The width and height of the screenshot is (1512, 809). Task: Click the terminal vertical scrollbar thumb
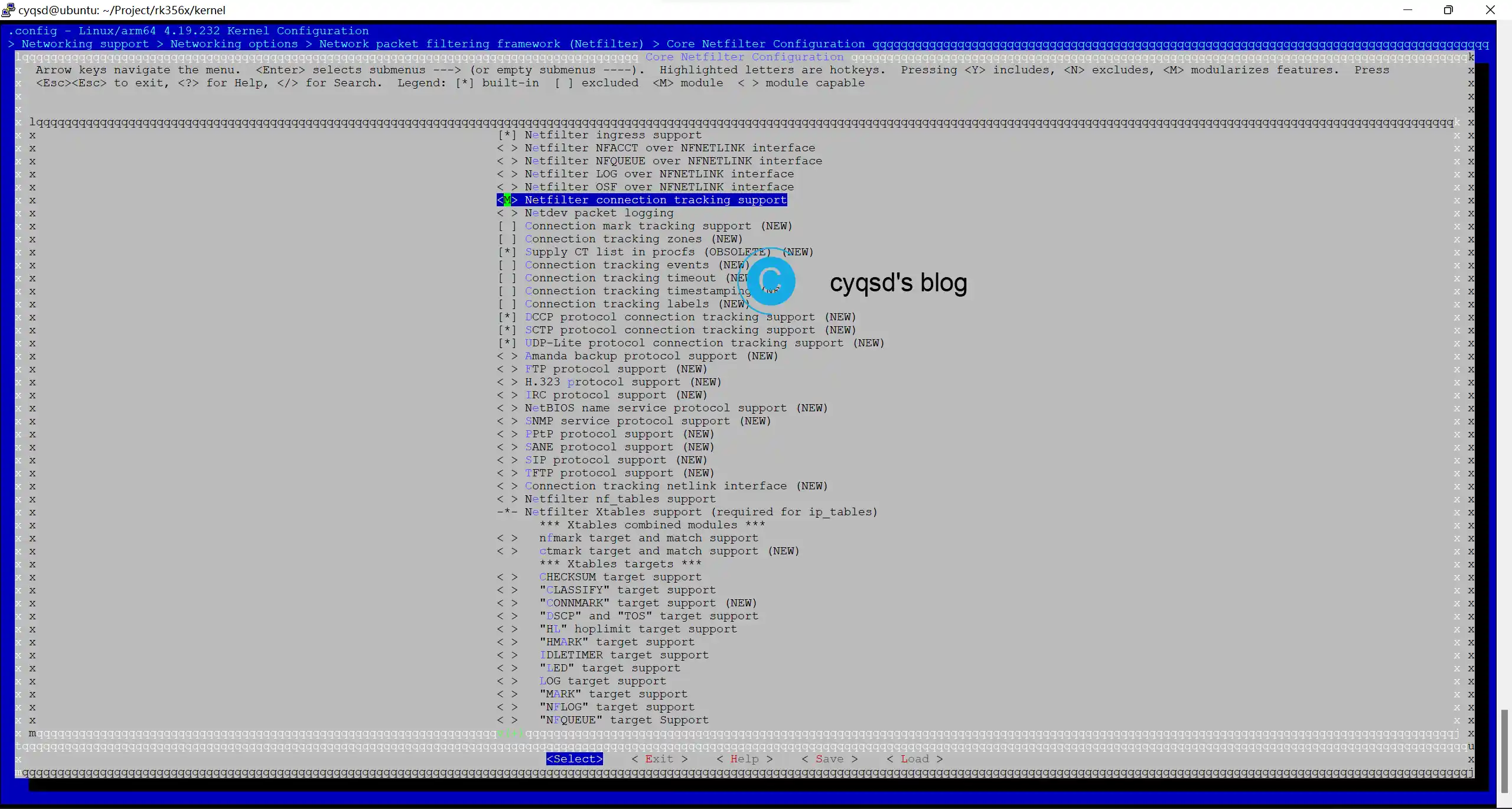pos(1504,750)
